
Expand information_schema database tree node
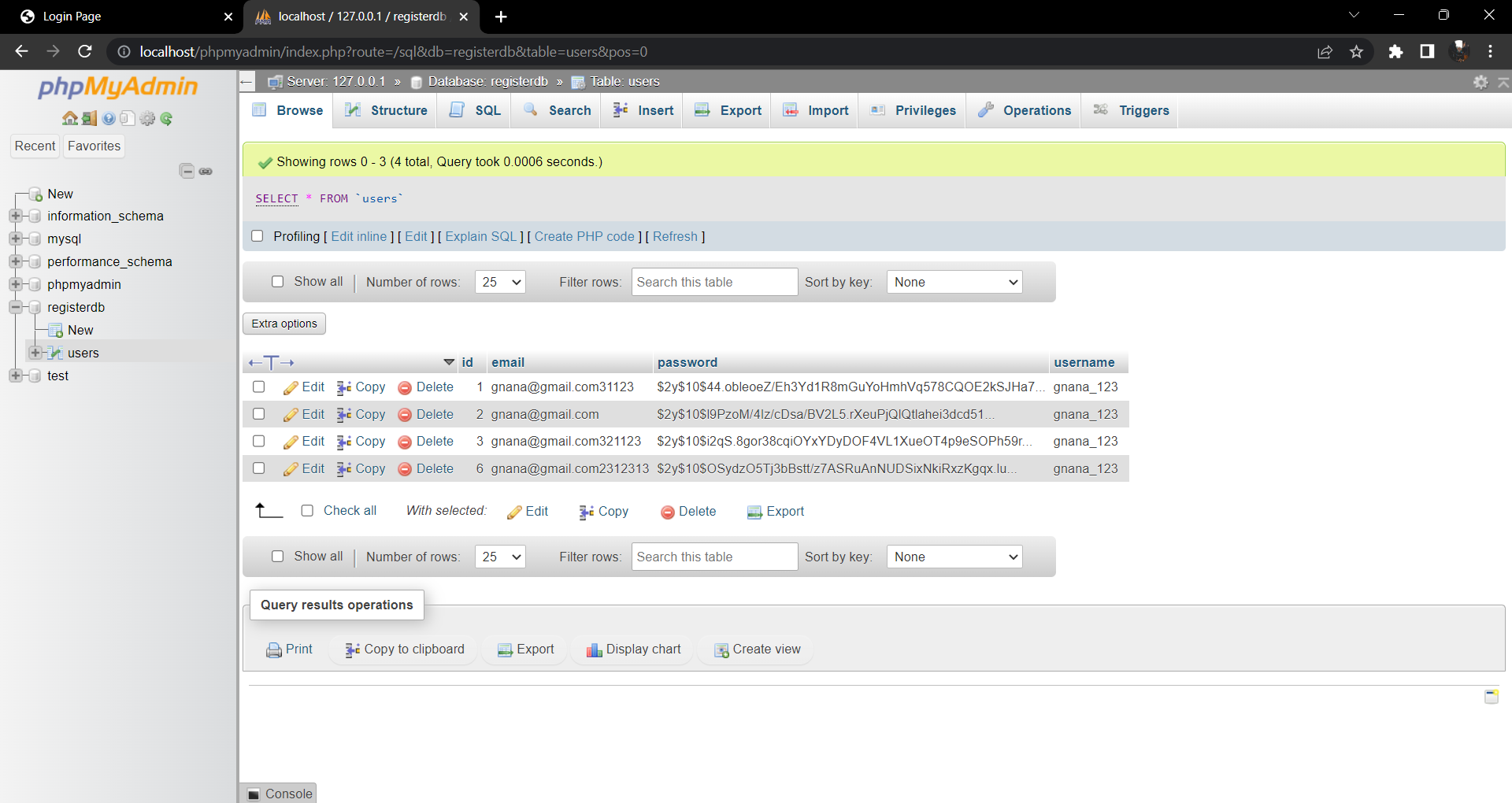point(15,216)
